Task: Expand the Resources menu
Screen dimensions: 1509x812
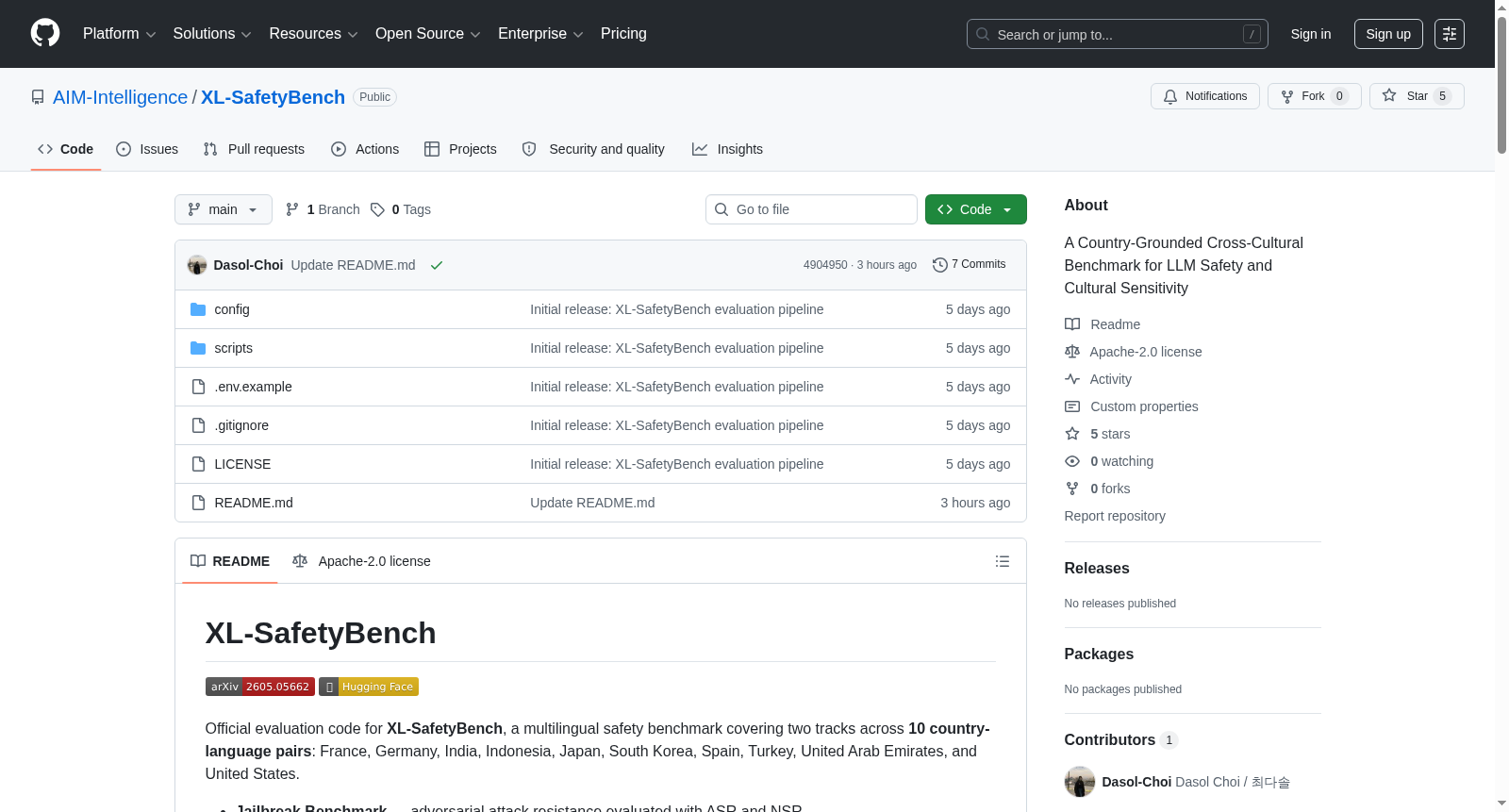Action: (x=313, y=34)
